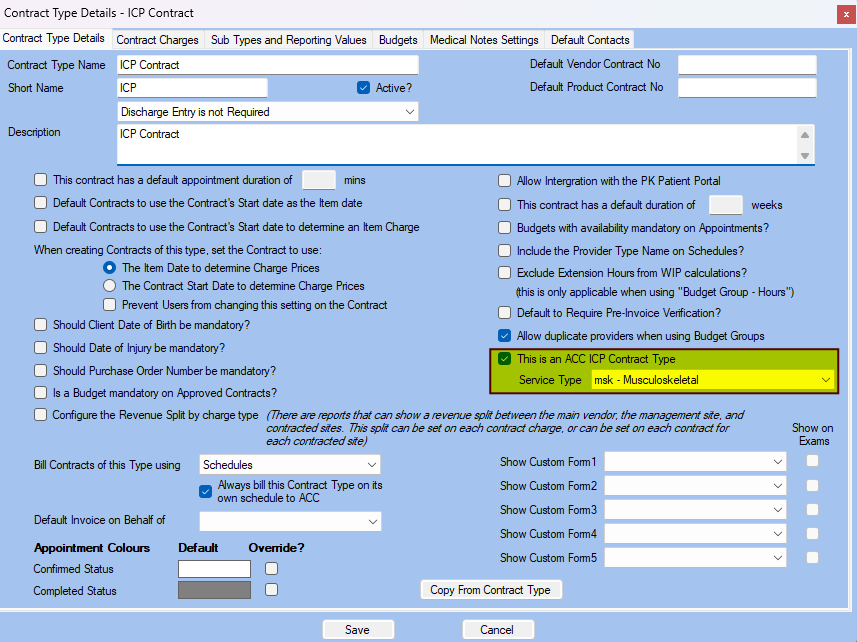The width and height of the screenshot is (857, 642).
Task: Click the Short Name field
Action: tap(192, 88)
